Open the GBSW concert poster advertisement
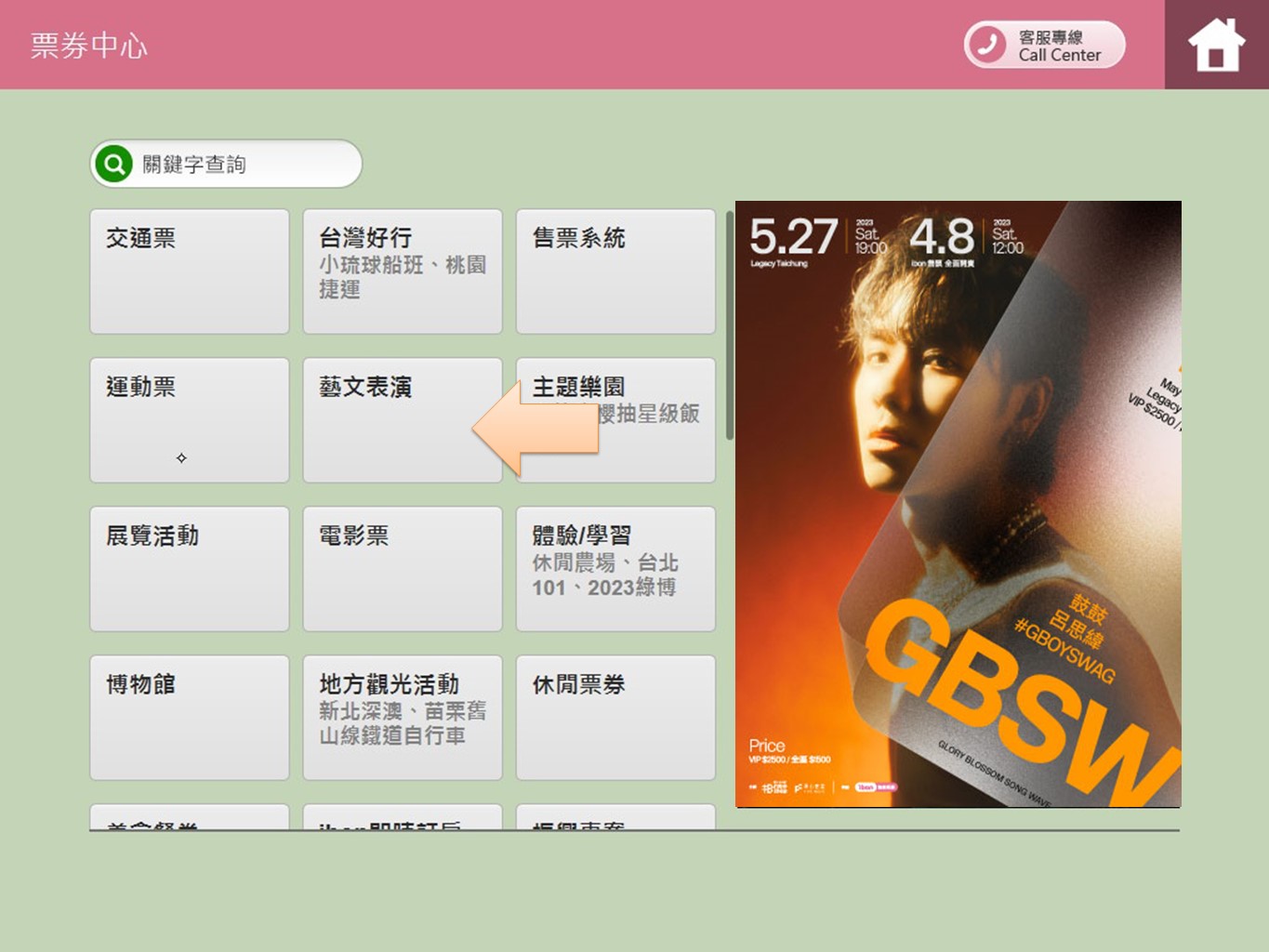The width and height of the screenshot is (1269, 952). click(958, 504)
